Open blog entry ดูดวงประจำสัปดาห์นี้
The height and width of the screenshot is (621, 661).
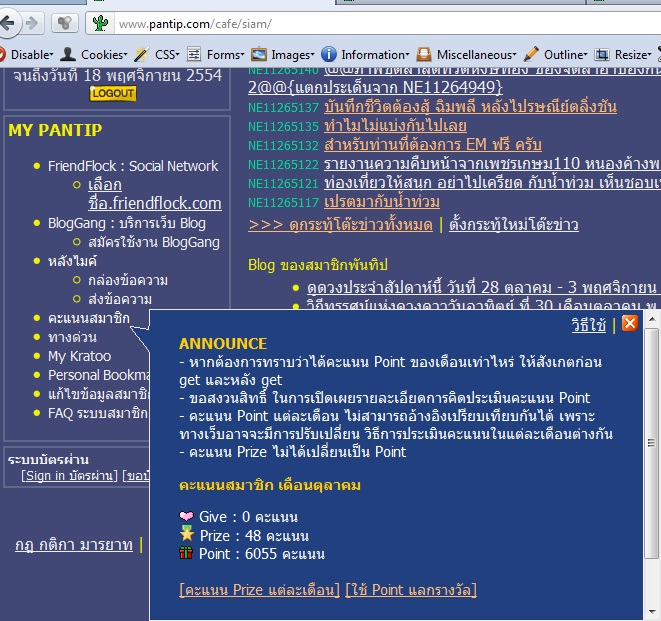482,288
